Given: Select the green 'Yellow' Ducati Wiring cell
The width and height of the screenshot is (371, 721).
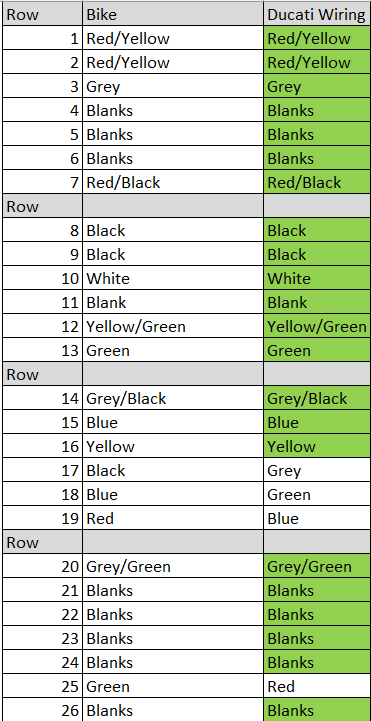Looking at the screenshot, I should coord(317,446).
